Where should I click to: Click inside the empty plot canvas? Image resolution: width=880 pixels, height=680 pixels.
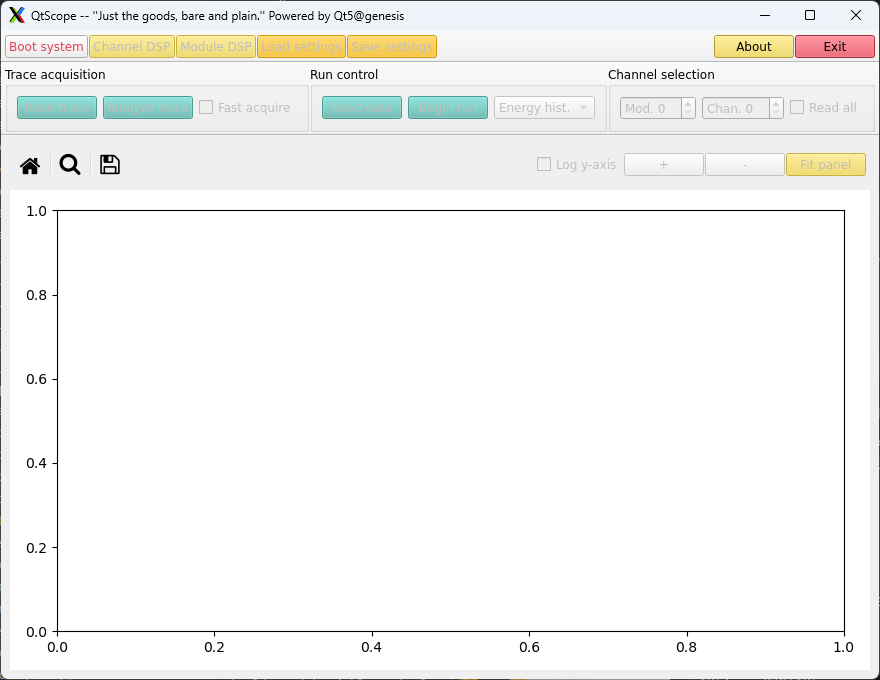point(451,421)
